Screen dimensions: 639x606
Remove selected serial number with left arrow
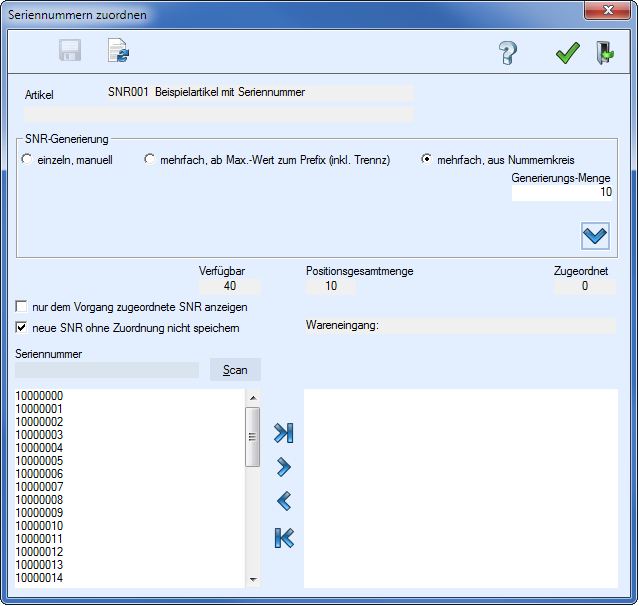(x=284, y=502)
